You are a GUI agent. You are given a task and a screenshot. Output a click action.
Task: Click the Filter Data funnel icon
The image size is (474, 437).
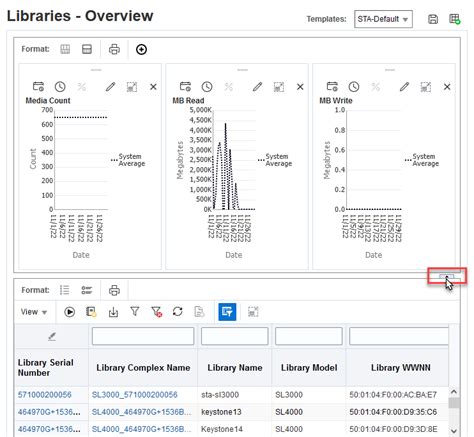click(135, 312)
